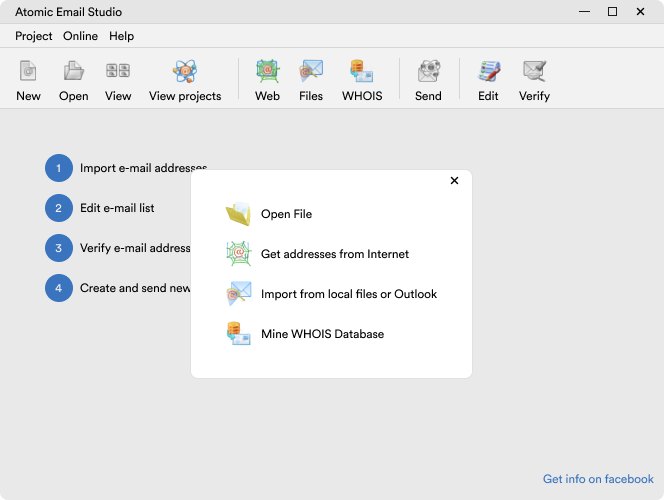Launch the Web address extractor tool
This screenshot has width=664, height=500.
267,72
